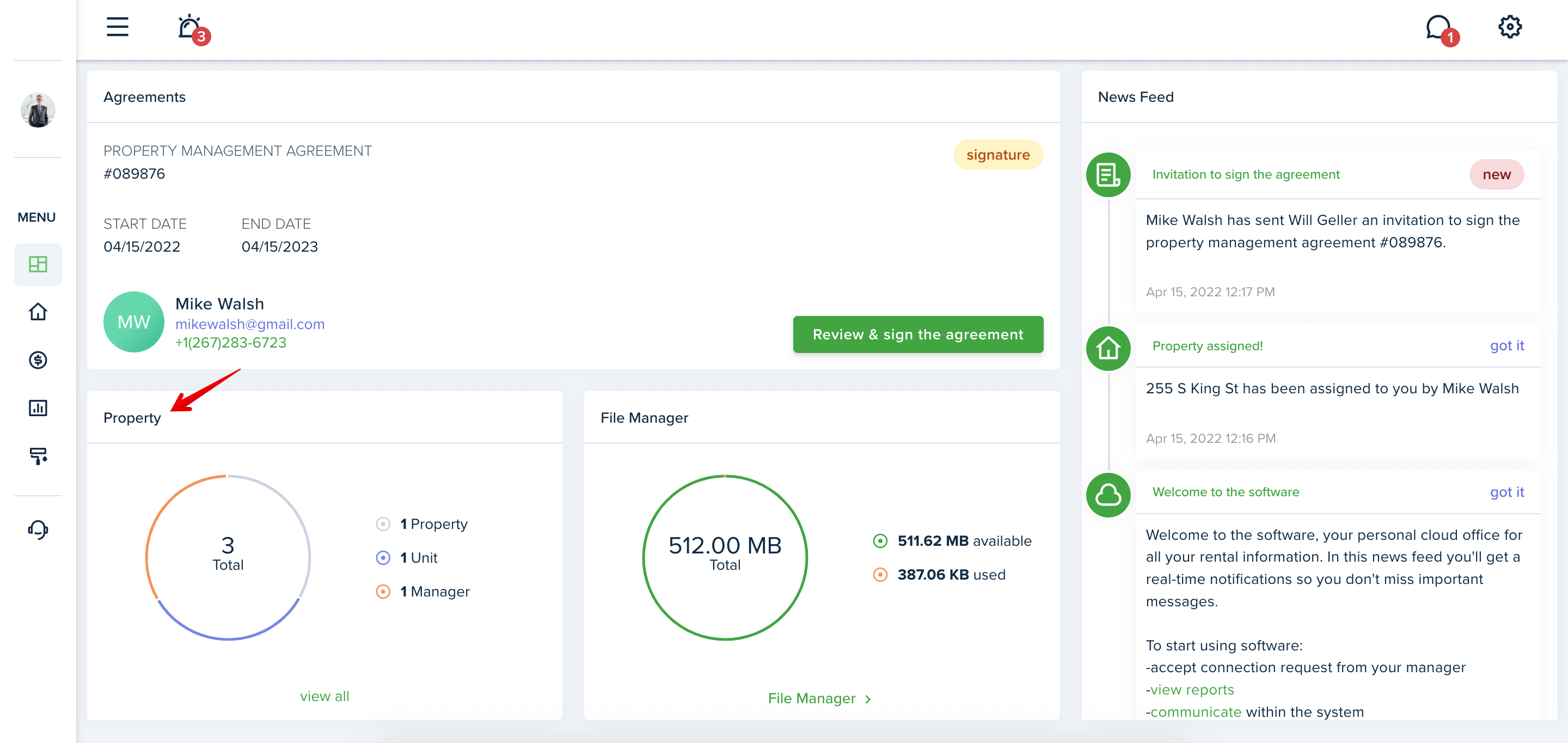Screen dimensions: 1568x743
Task: Open the headset support icon
Action: pos(38,529)
